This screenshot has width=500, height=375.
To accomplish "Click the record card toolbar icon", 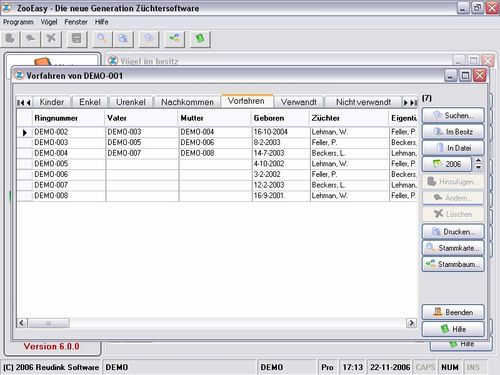I will point(149,39).
